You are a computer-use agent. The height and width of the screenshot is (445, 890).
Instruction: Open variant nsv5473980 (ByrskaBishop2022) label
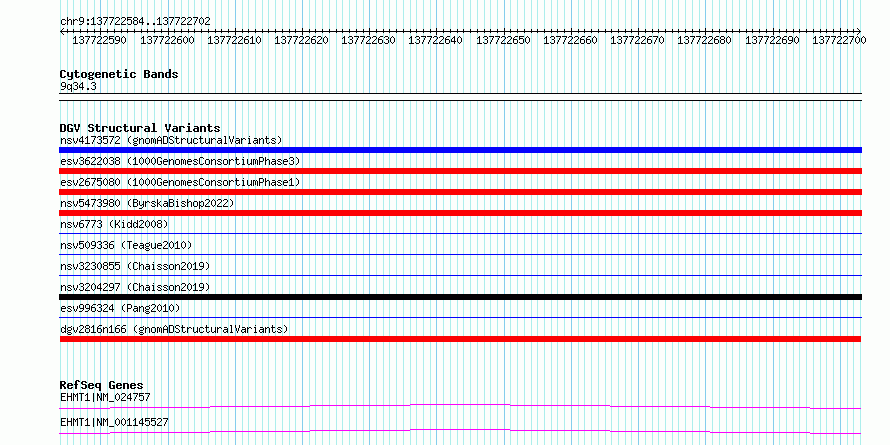(147, 203)
